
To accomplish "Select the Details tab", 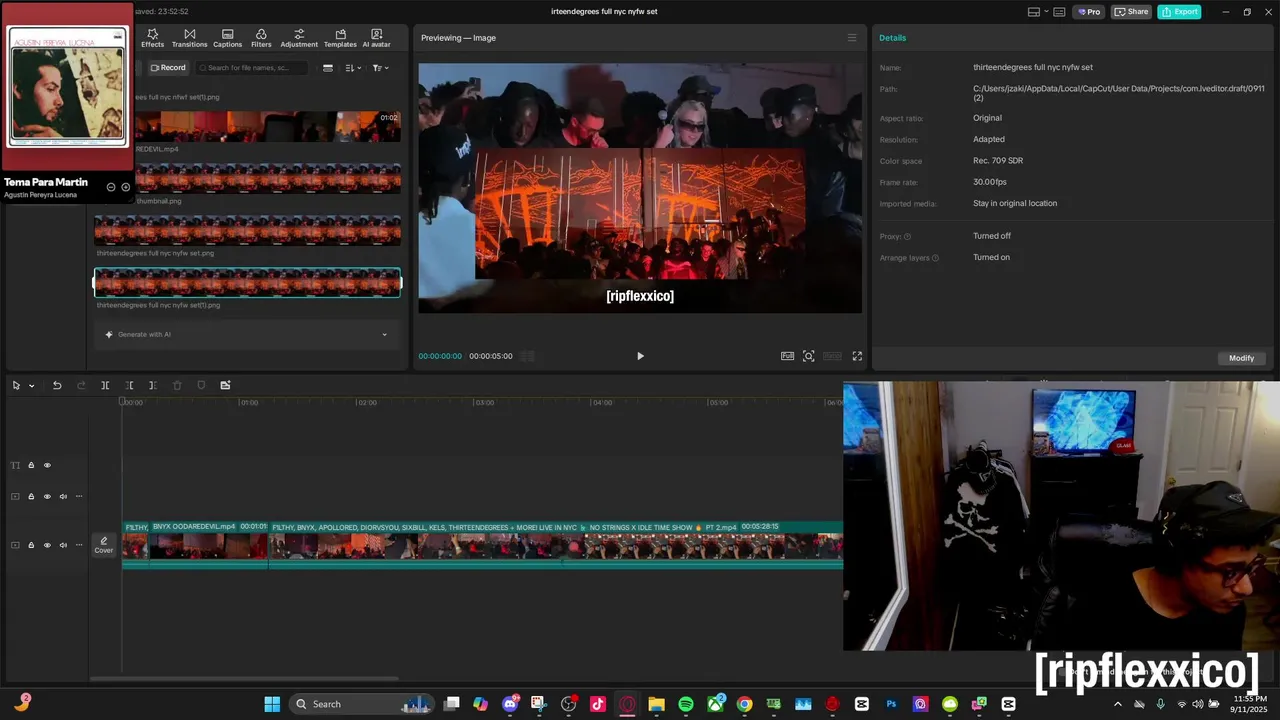I will point(893,38).
